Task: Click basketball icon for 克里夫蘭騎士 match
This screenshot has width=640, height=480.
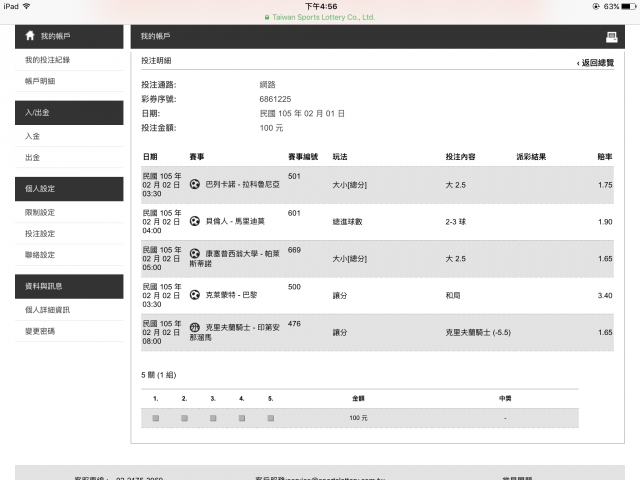Action: point(195,327)
